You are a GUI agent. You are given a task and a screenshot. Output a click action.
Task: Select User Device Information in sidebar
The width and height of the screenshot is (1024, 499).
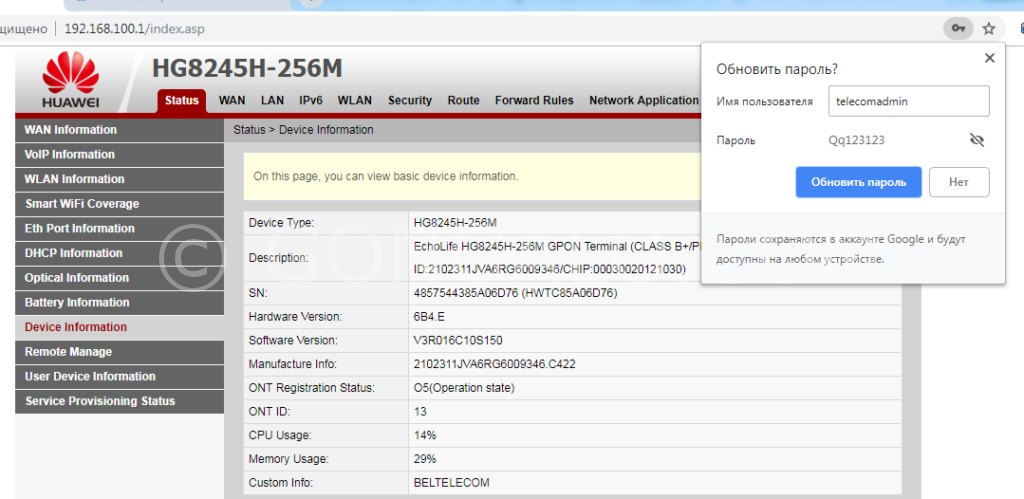pyautogui.click(x=120, y=377)
